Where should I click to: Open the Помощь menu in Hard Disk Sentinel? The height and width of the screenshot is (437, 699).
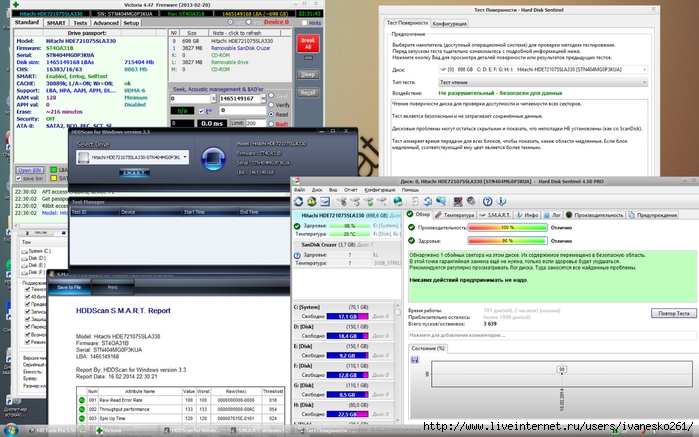point(410,190)
